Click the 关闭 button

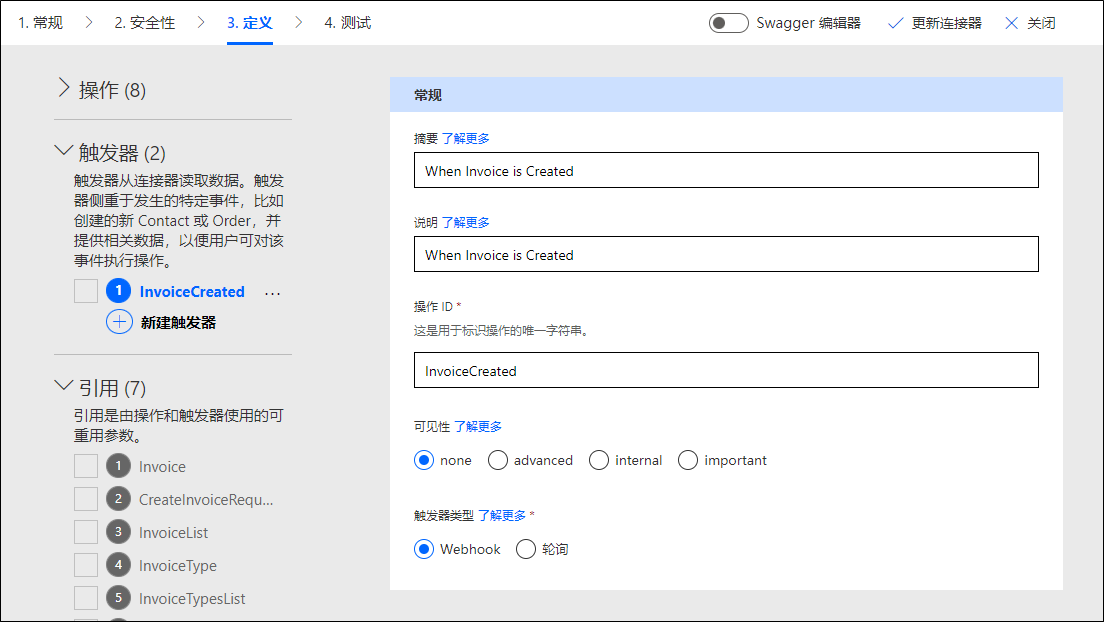[x=1030, y=23]
